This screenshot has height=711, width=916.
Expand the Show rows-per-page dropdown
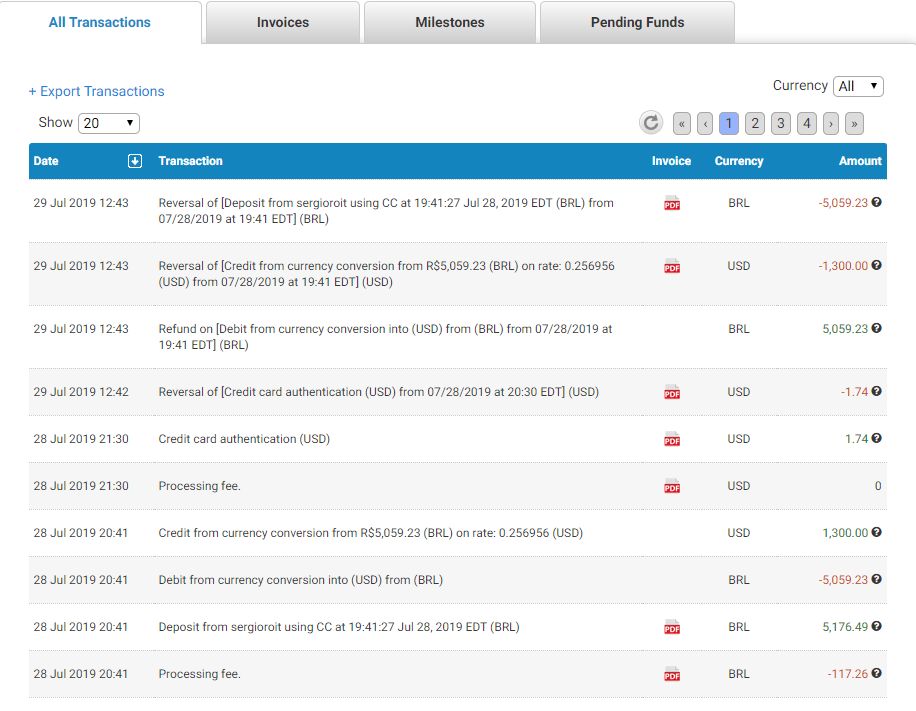pyautogui.click(x=109, y=123)
